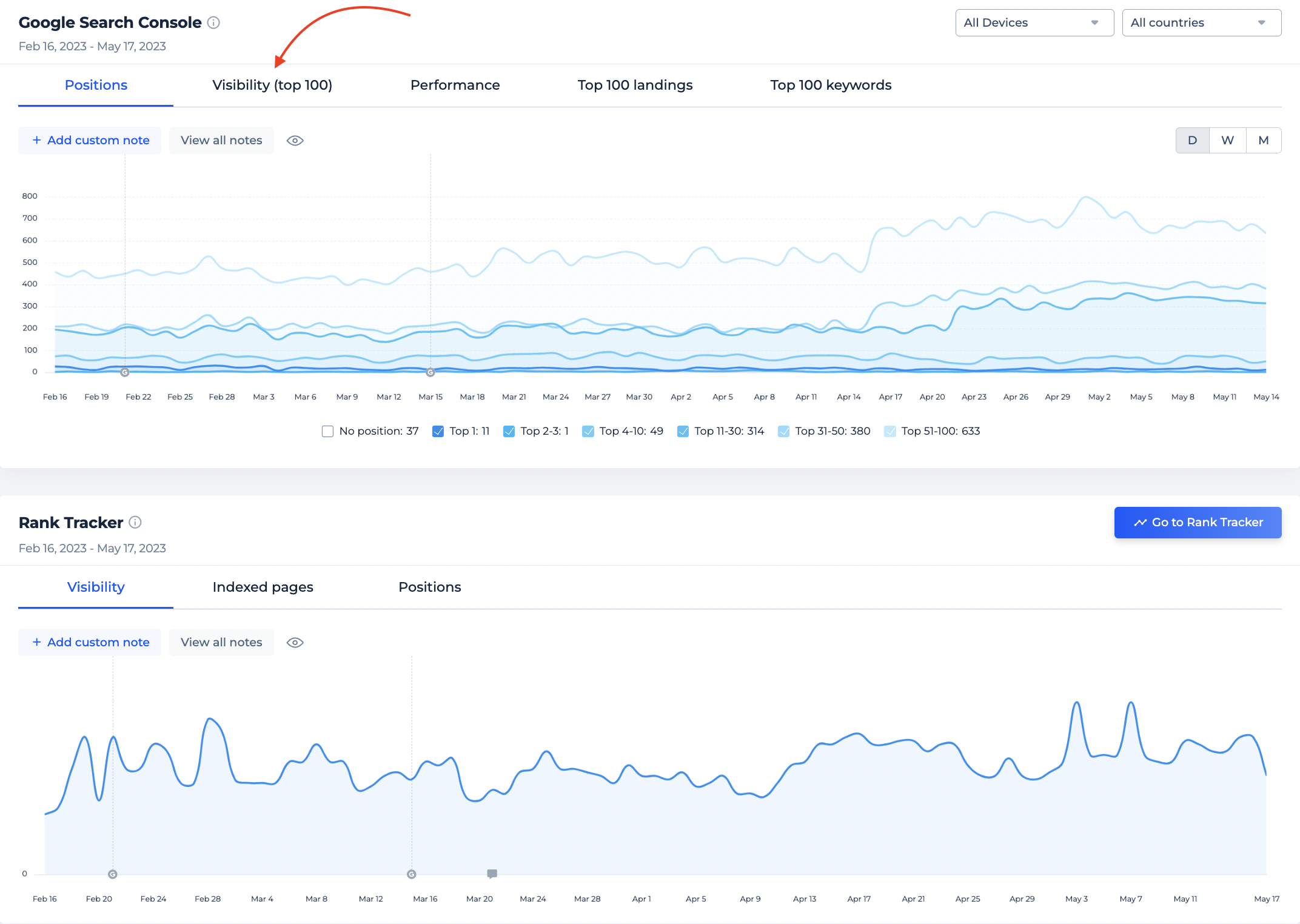Uncheck the Top 51-100: 633 checkbox
Image resolution: width=1300 pixels, height=924 pixels.
(x=890, y=431)
